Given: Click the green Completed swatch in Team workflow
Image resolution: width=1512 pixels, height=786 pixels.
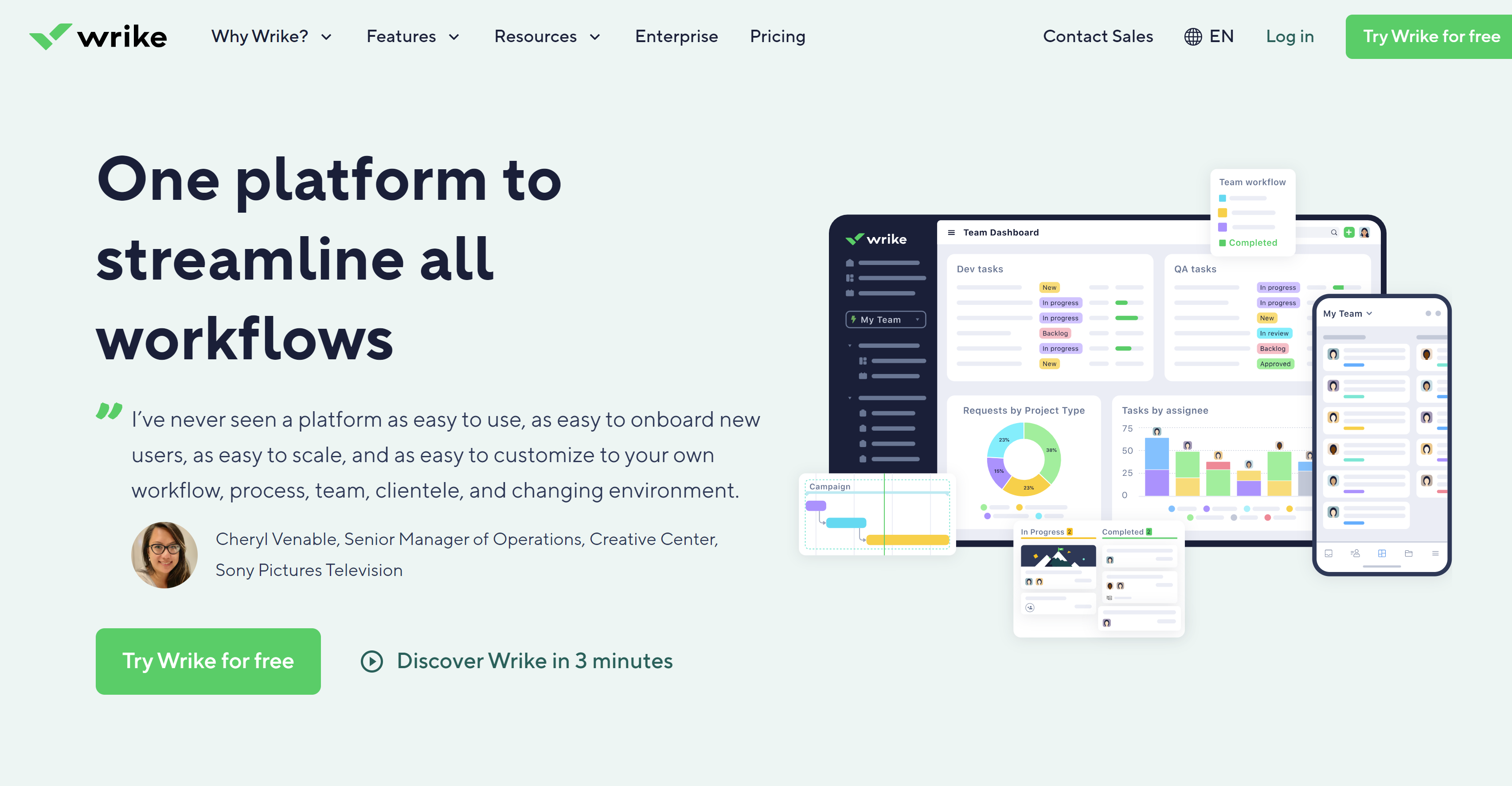Looking at the screenshot, I should point(1222,243).
